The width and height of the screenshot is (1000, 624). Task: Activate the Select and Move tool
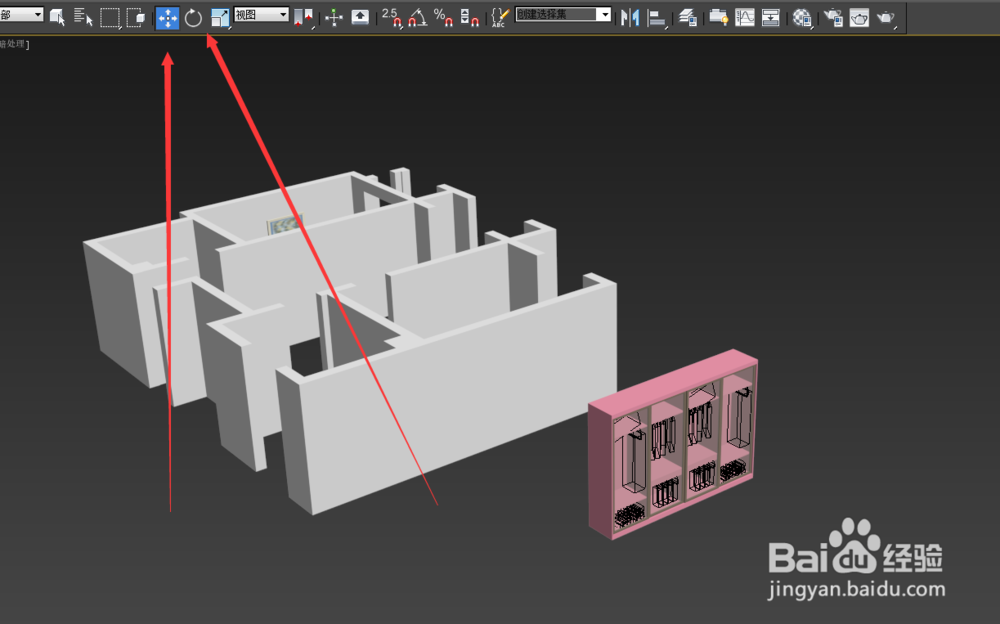point(167,18)
